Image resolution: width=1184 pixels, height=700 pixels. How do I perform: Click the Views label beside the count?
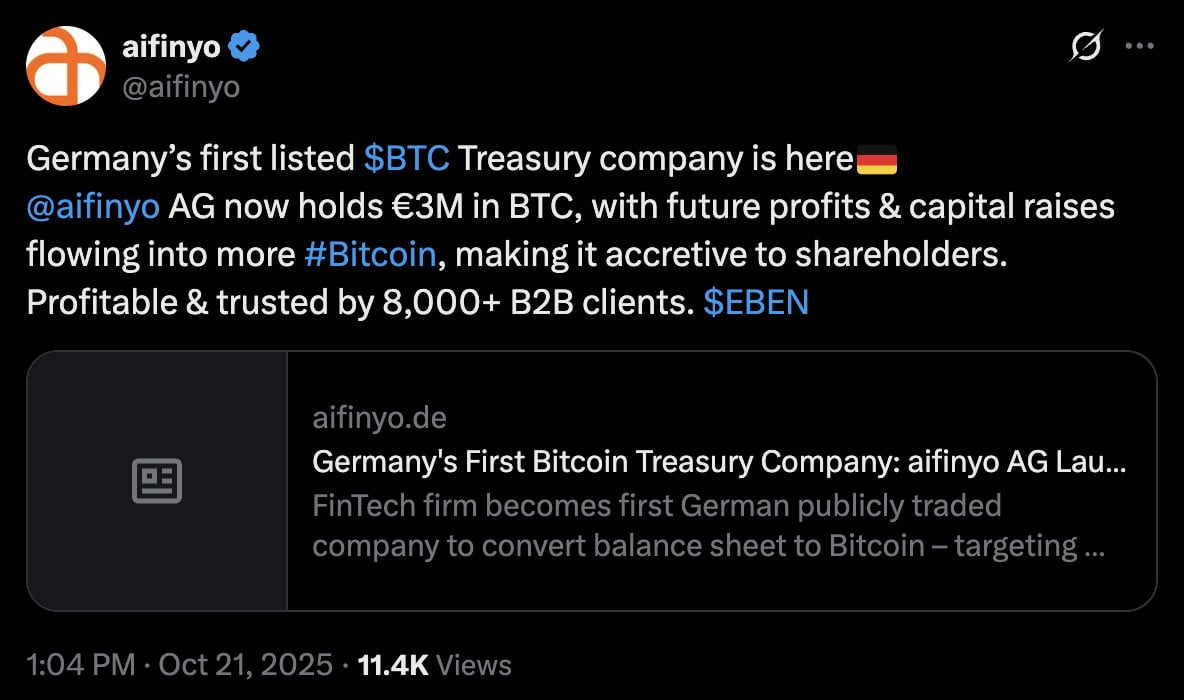[474, 664]
